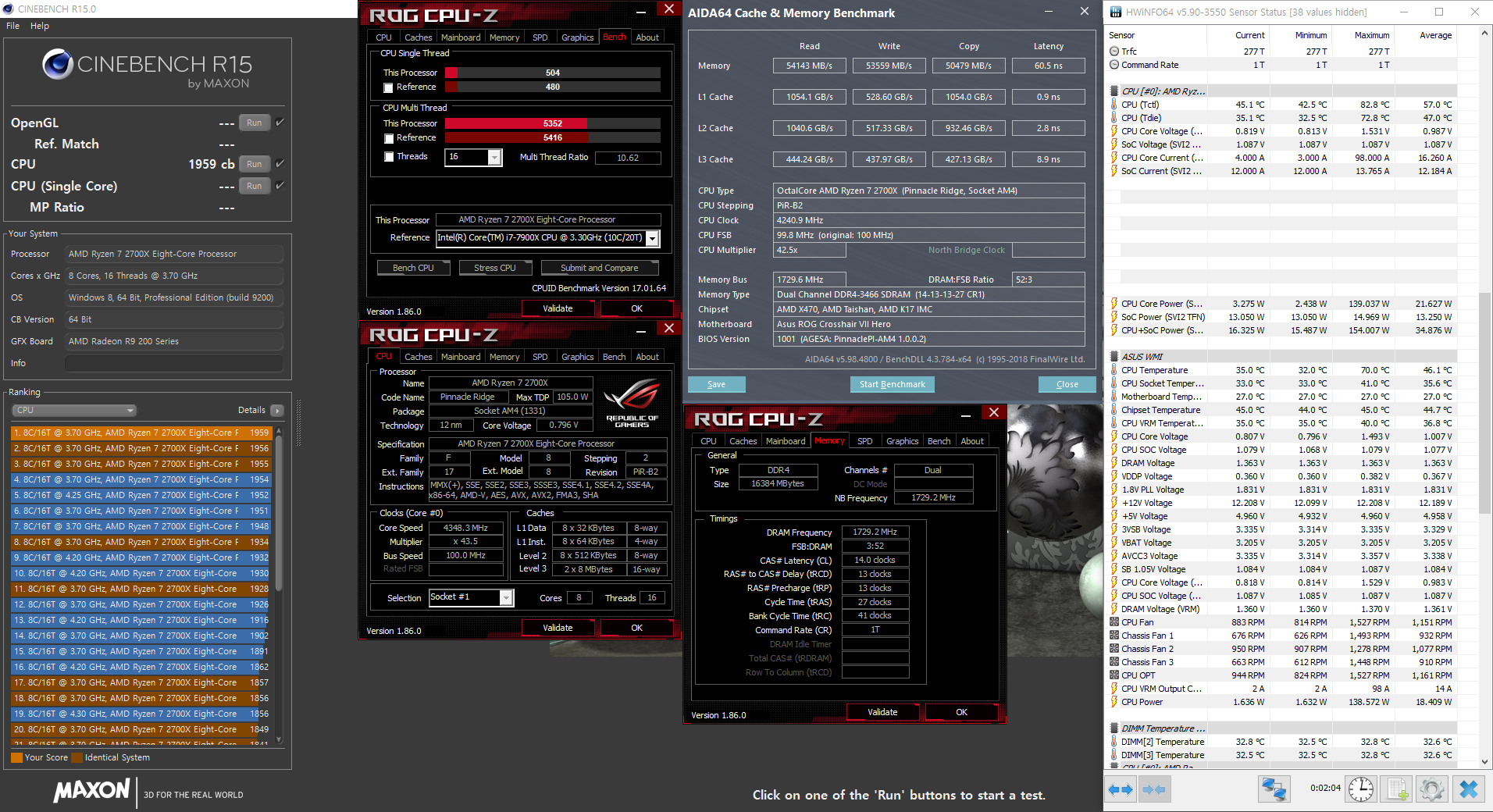Click the blue X icon in HWiNFO toolbar
1493x812 pixels.
[x=1470, y=789]
